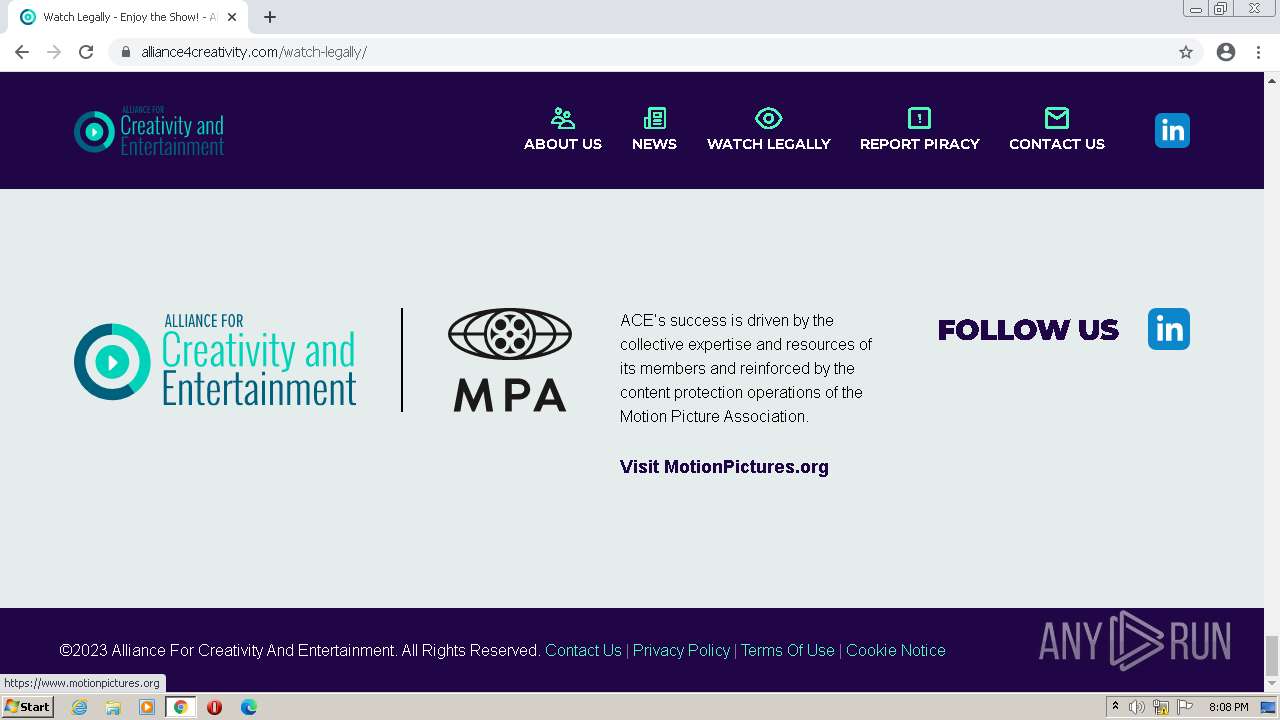The image size is (1280, 720).
Task: Open the Privacy Policy link
Action: 681,650
